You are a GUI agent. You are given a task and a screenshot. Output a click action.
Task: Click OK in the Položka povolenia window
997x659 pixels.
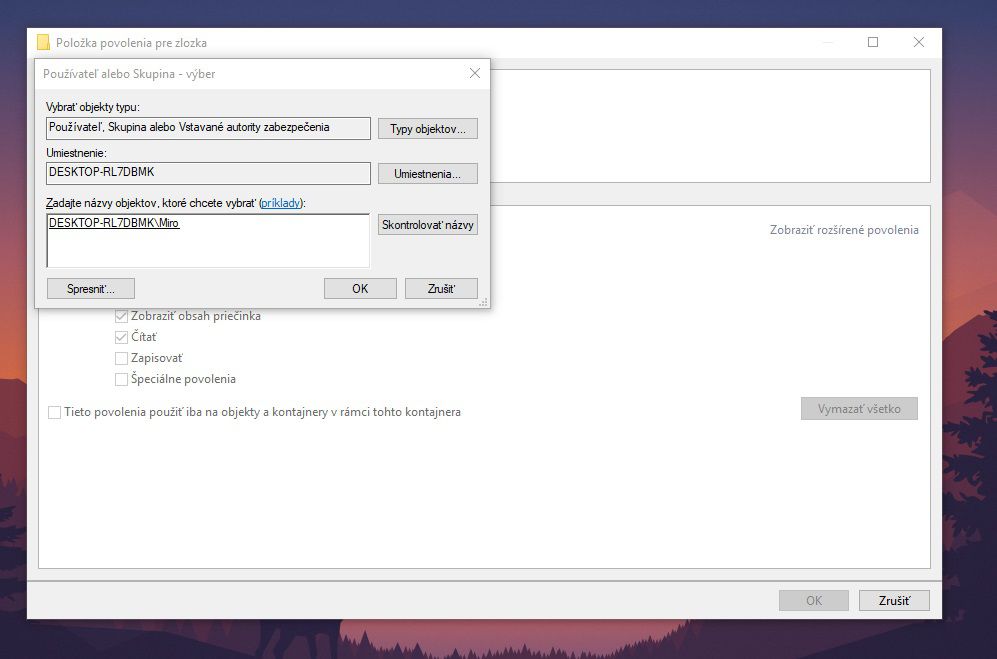click(814, 600)
